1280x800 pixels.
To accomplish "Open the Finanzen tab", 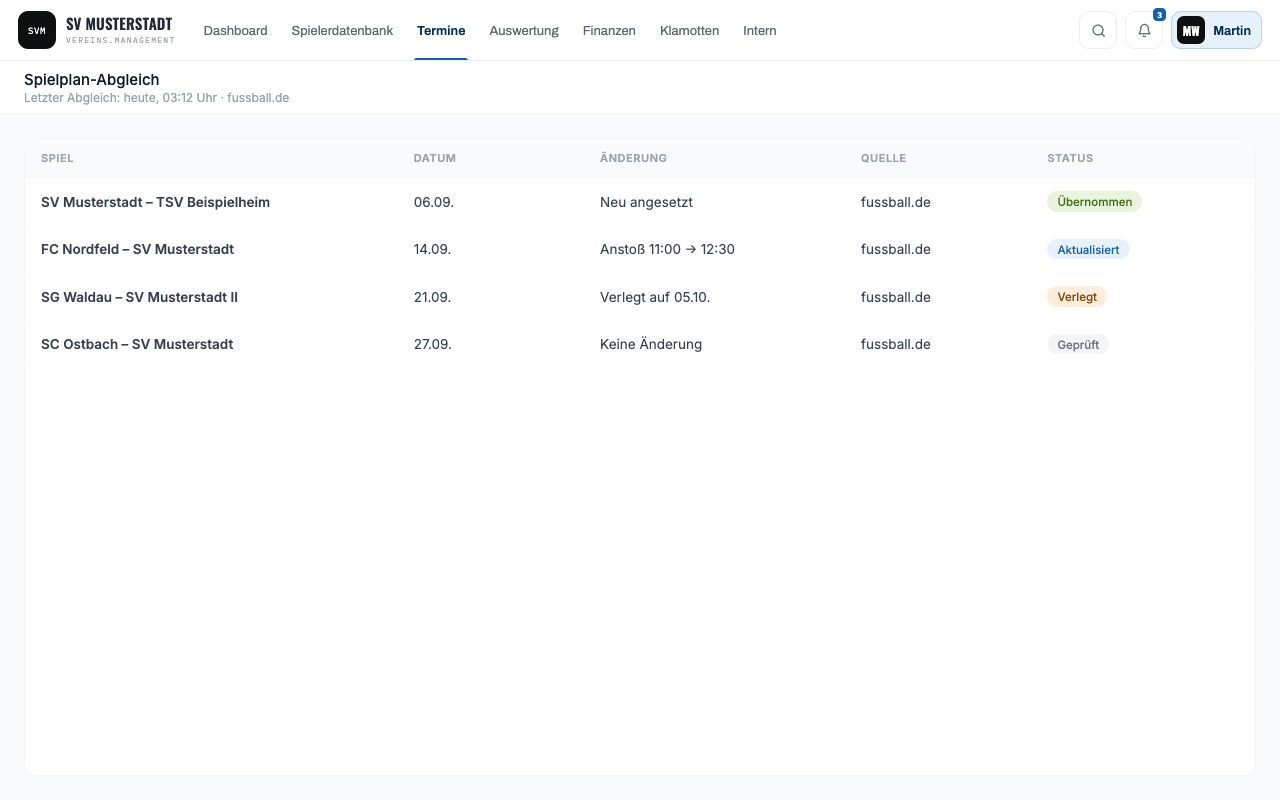I will (x=609, y=30).
